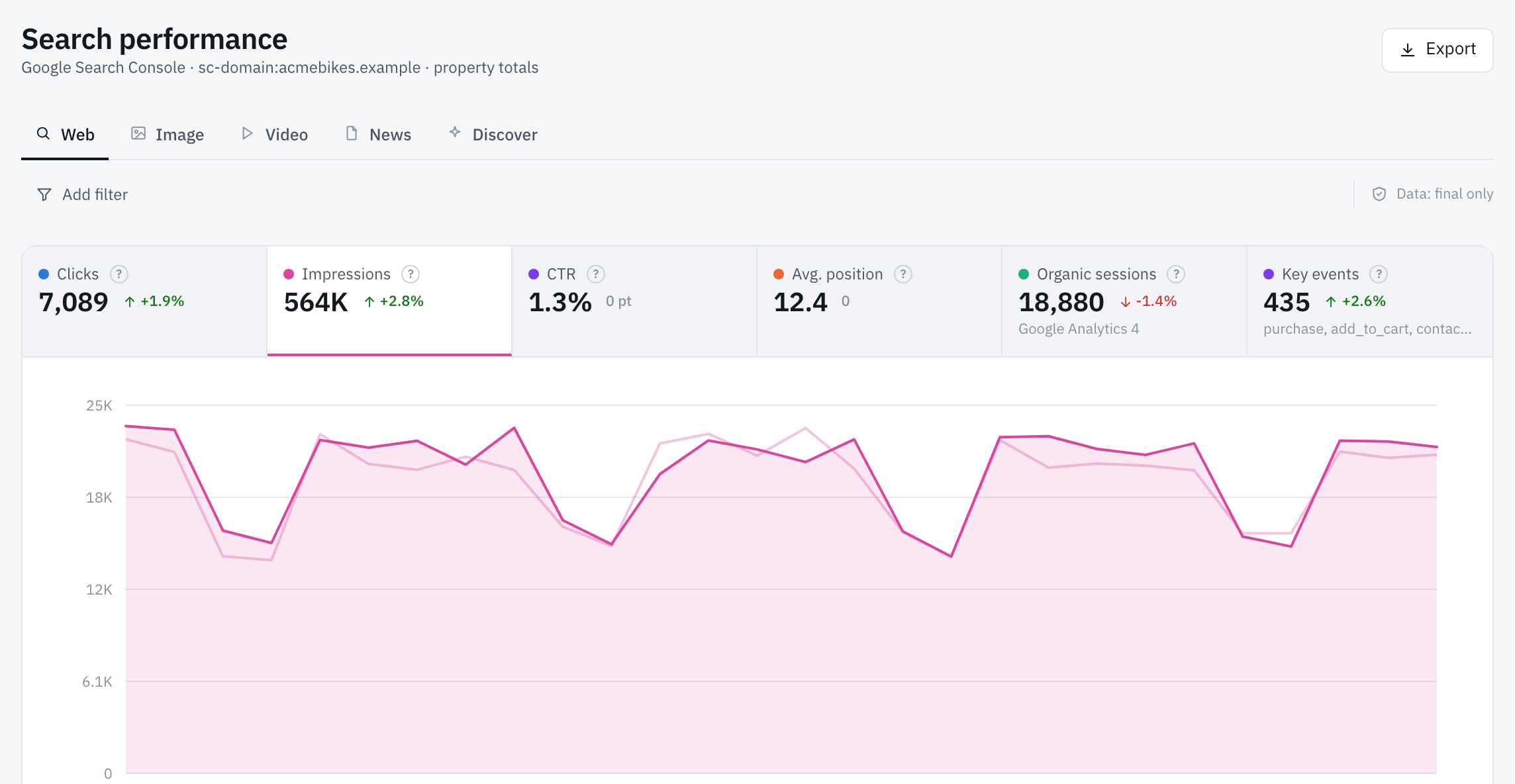Enable the CTR metric card
Viewport: 1515px width, 784px height.
[x=634, y=301]
